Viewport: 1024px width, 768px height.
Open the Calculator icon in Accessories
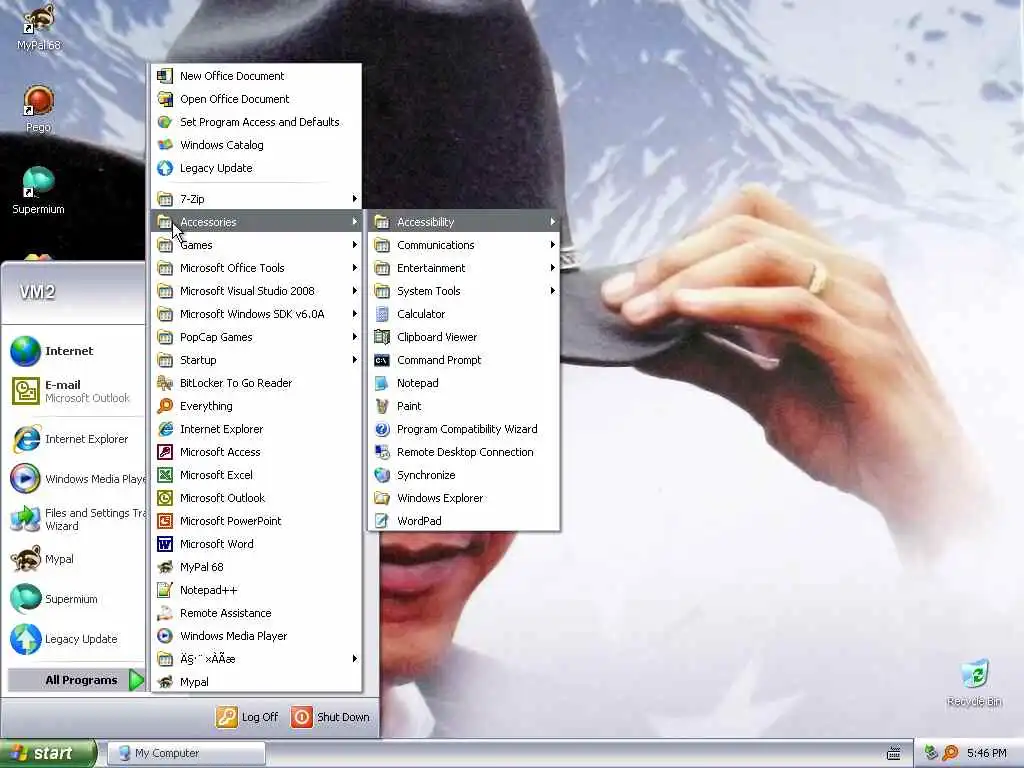coord(382,314)
